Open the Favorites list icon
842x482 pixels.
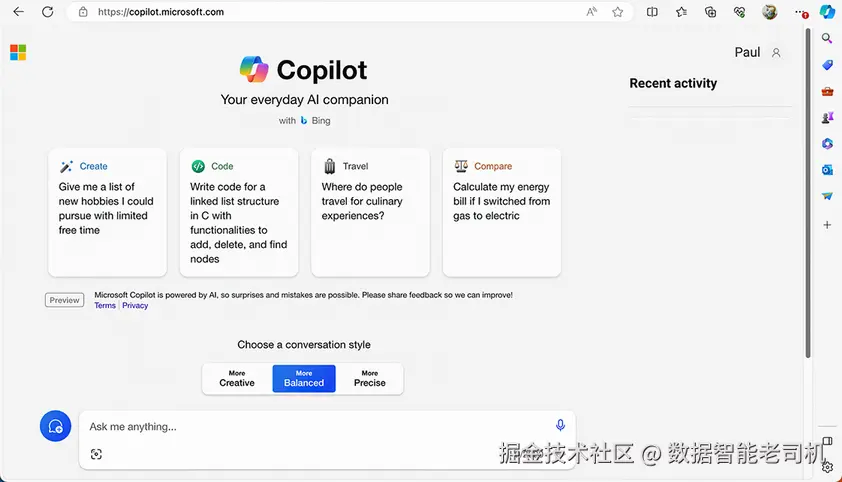click(x=681, y=12)
